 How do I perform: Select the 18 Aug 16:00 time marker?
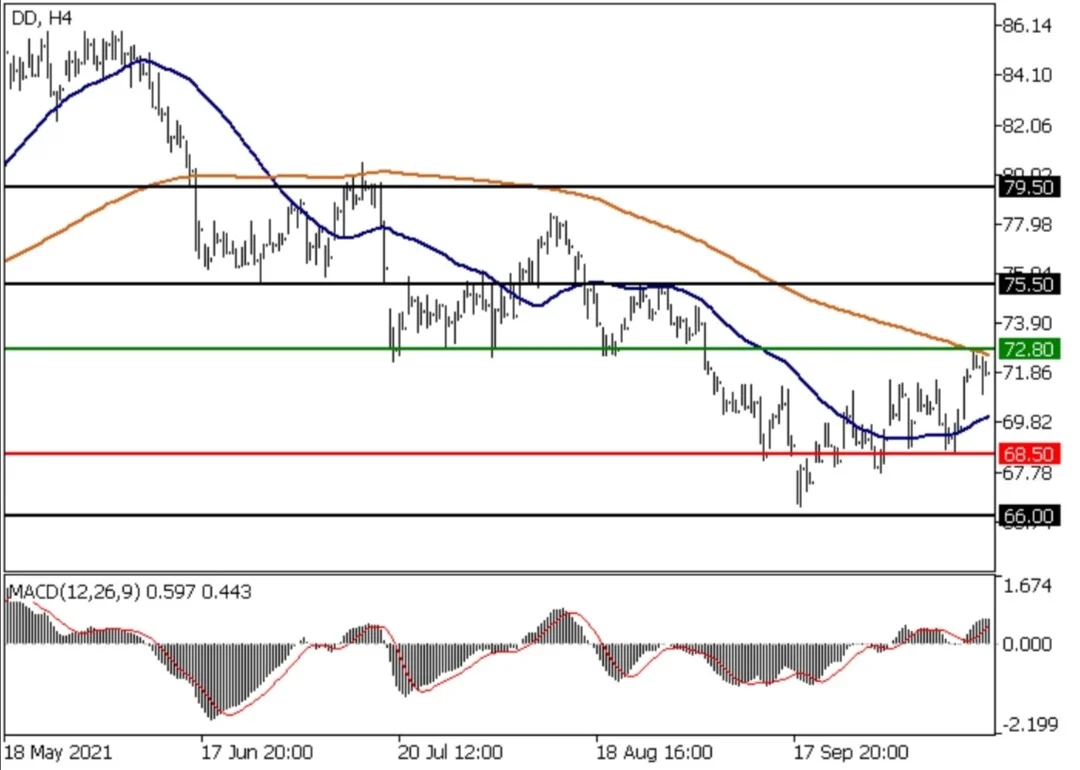coord(653,751)
